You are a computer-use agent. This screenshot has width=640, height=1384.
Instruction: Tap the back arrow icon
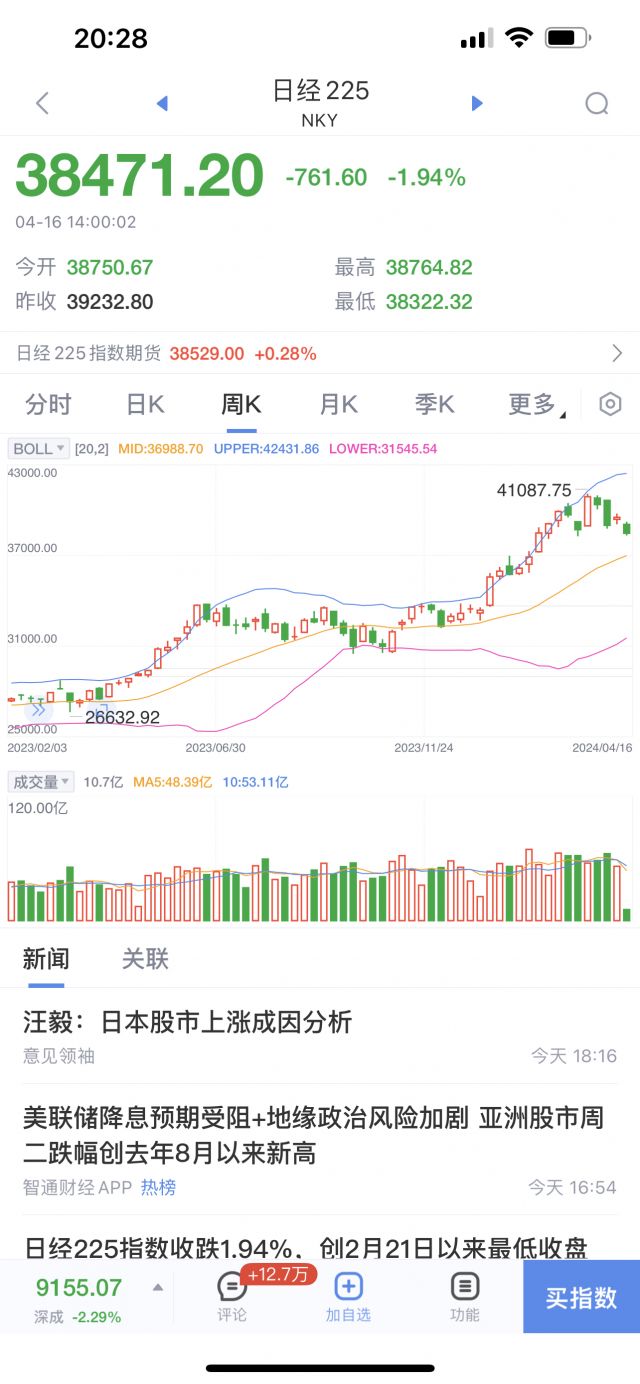(x=42, y=103)
